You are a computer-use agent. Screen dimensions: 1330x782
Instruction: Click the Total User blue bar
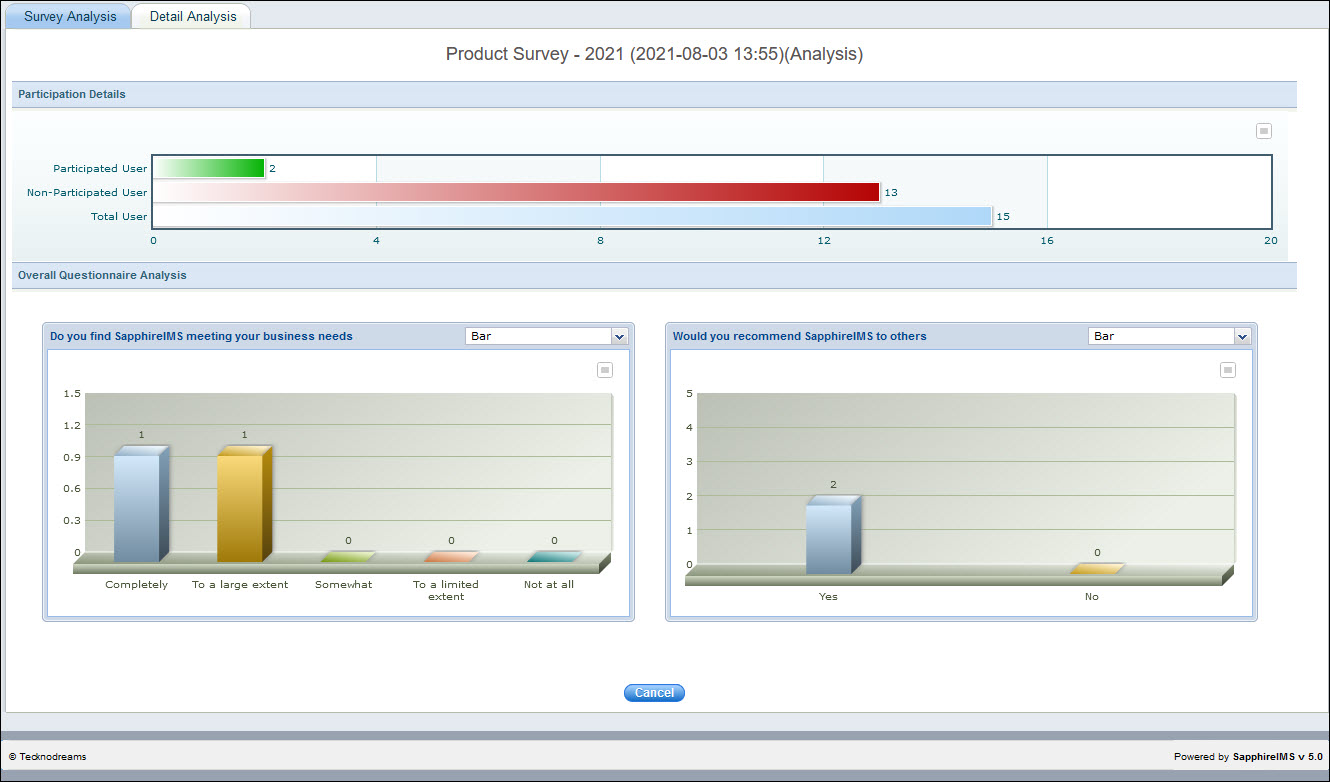(x=570, y=216)
